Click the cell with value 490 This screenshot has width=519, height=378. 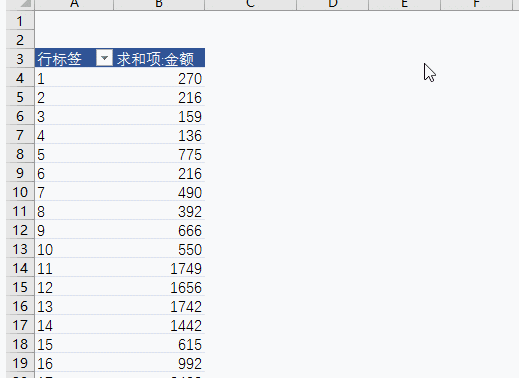(159, 192)
